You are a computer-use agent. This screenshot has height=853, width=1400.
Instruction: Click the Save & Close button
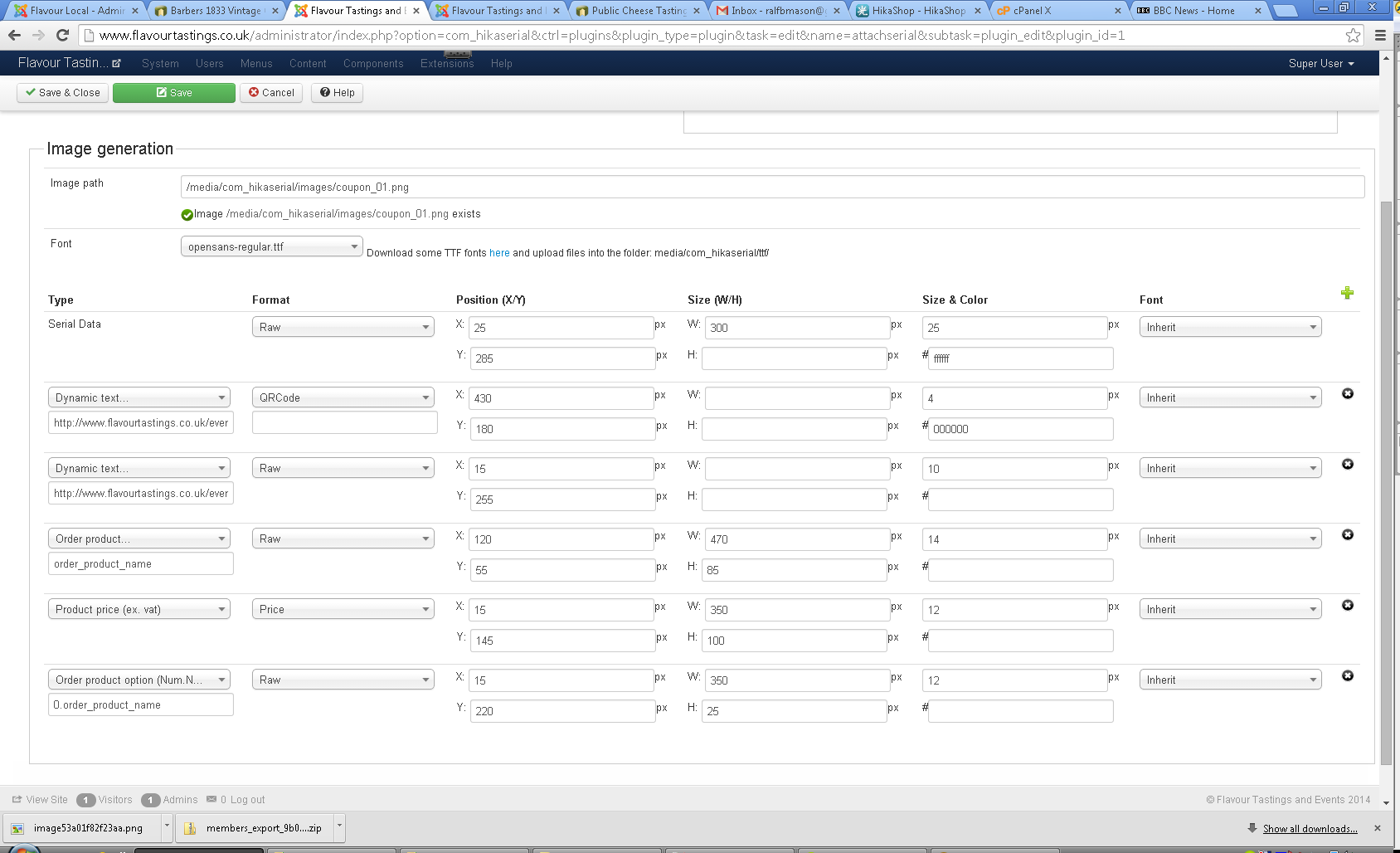pyautogui.click(x=62, y=92)
